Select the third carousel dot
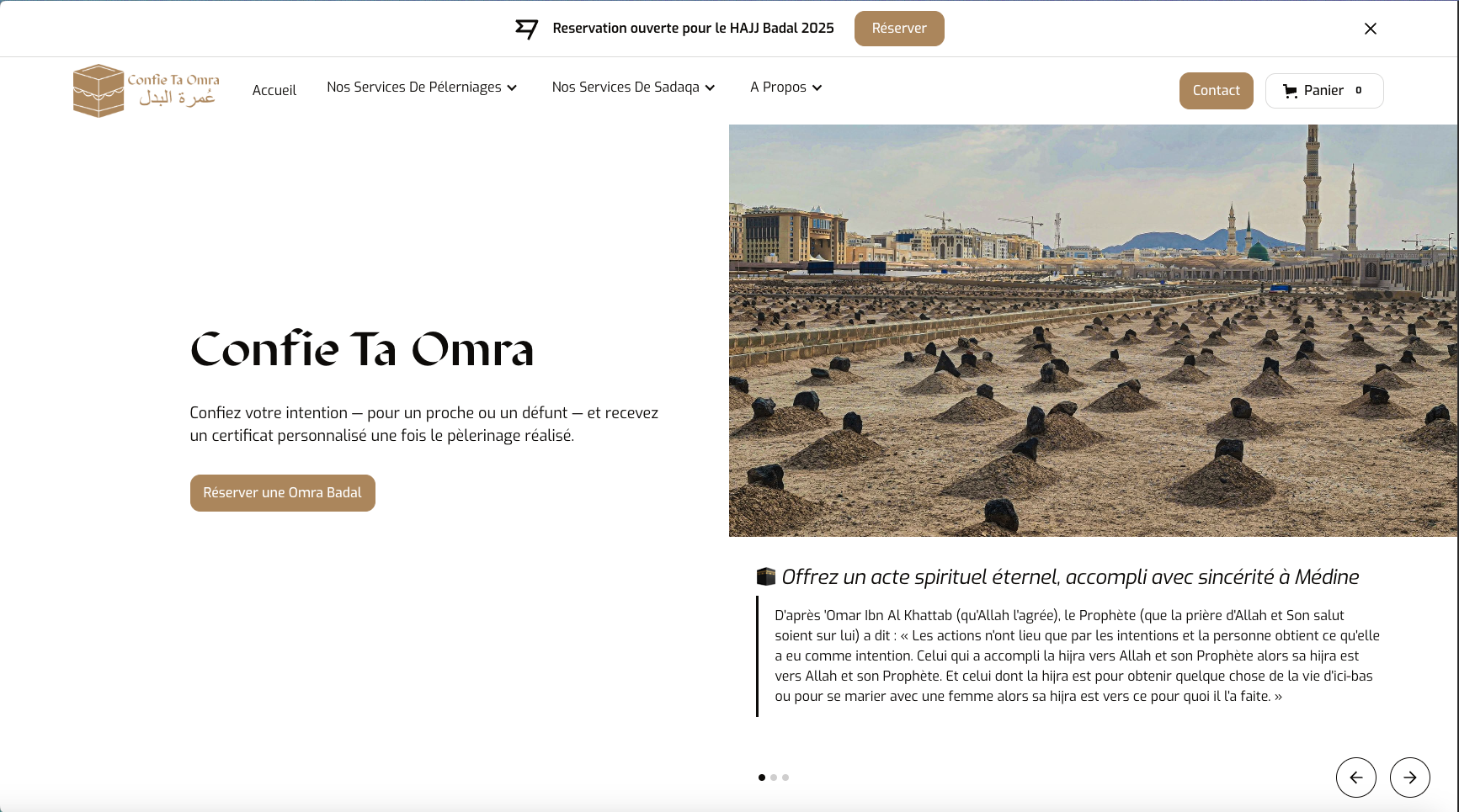The image size is (1459, 812). 785,778
